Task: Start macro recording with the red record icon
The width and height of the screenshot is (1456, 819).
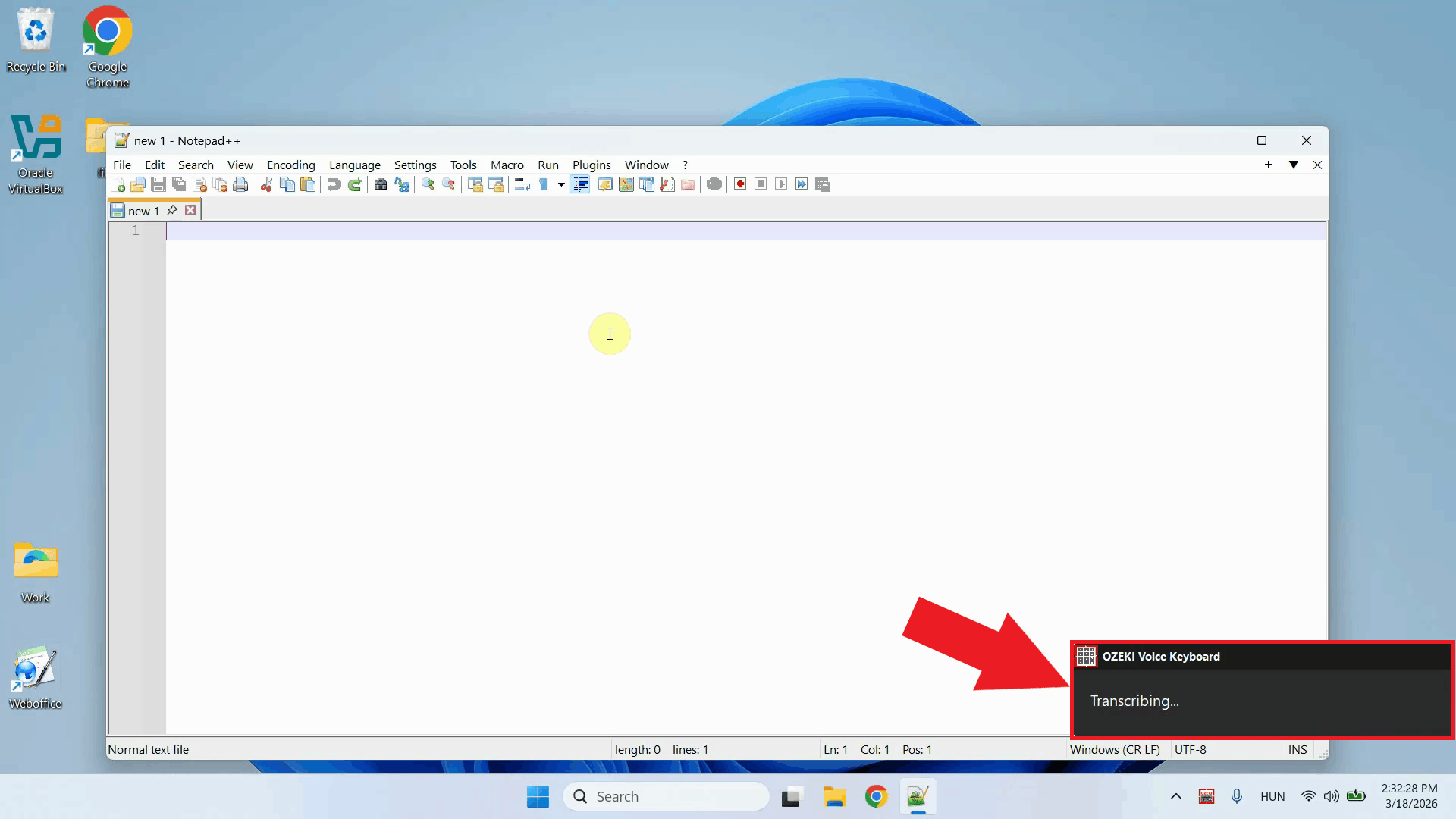Action: (x=740, y=184)
